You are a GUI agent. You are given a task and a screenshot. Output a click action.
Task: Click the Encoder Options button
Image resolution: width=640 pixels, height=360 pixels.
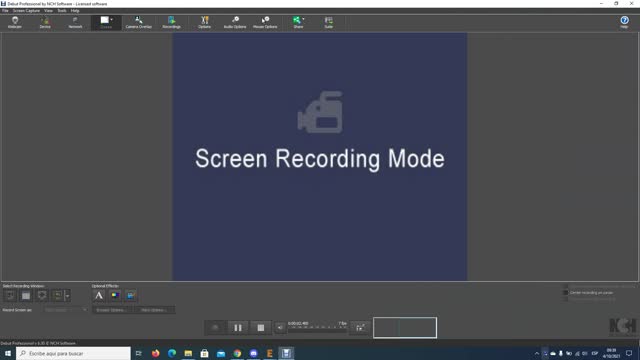111,310
